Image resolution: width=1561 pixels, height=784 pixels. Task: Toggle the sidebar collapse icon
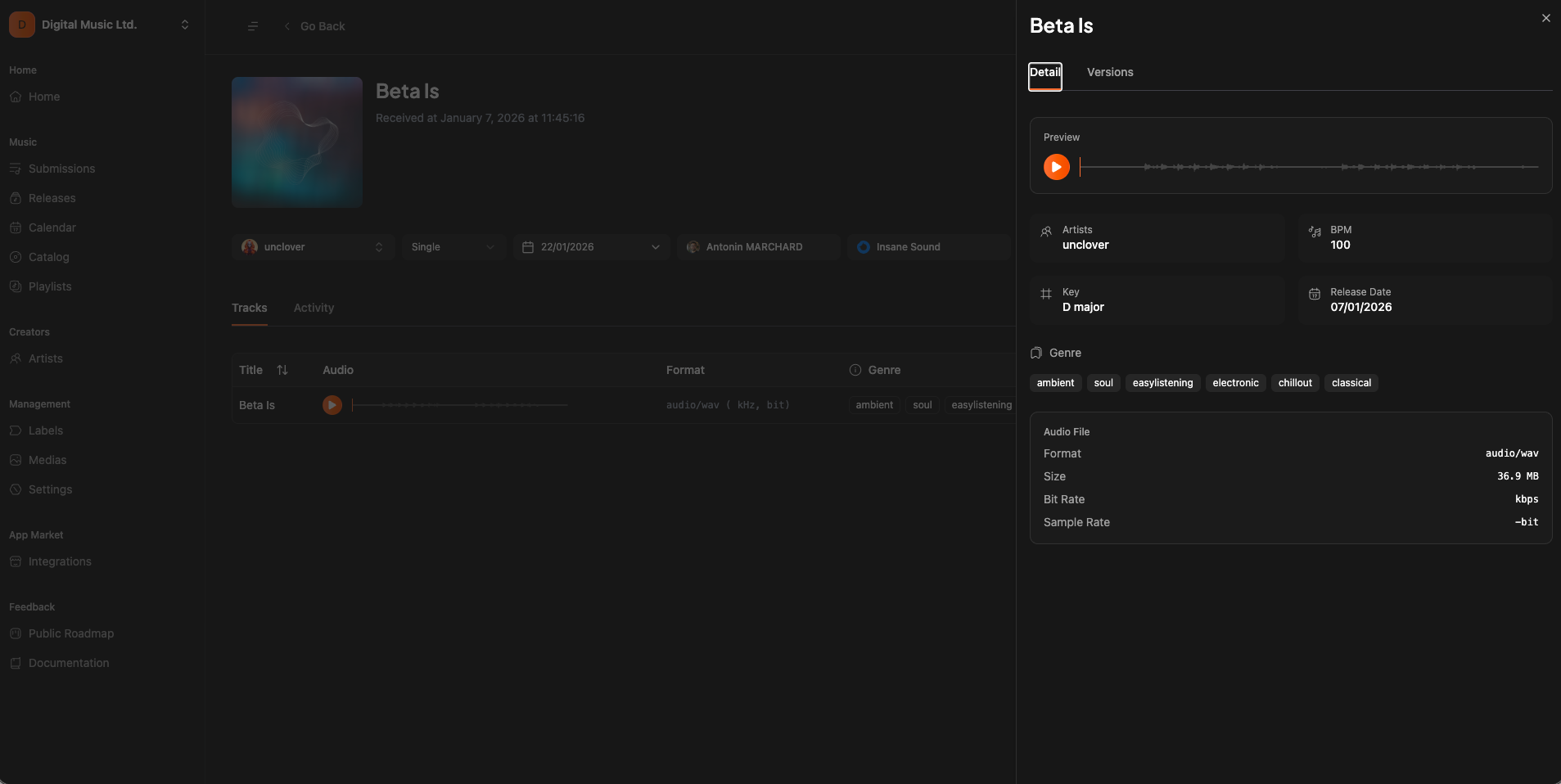coord(253,26)
